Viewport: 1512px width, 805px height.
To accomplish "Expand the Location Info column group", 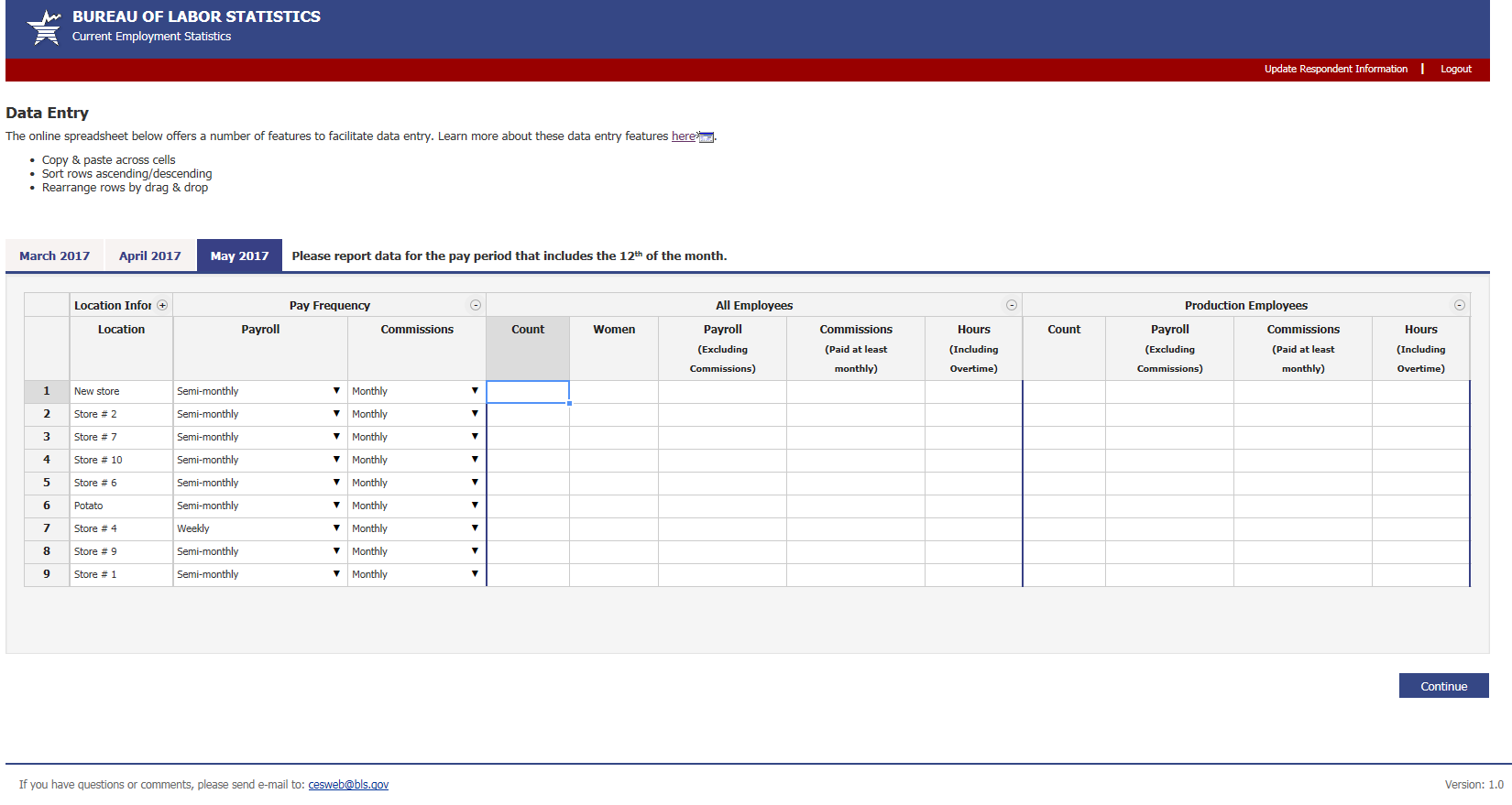I will click(x=162, y=305).
